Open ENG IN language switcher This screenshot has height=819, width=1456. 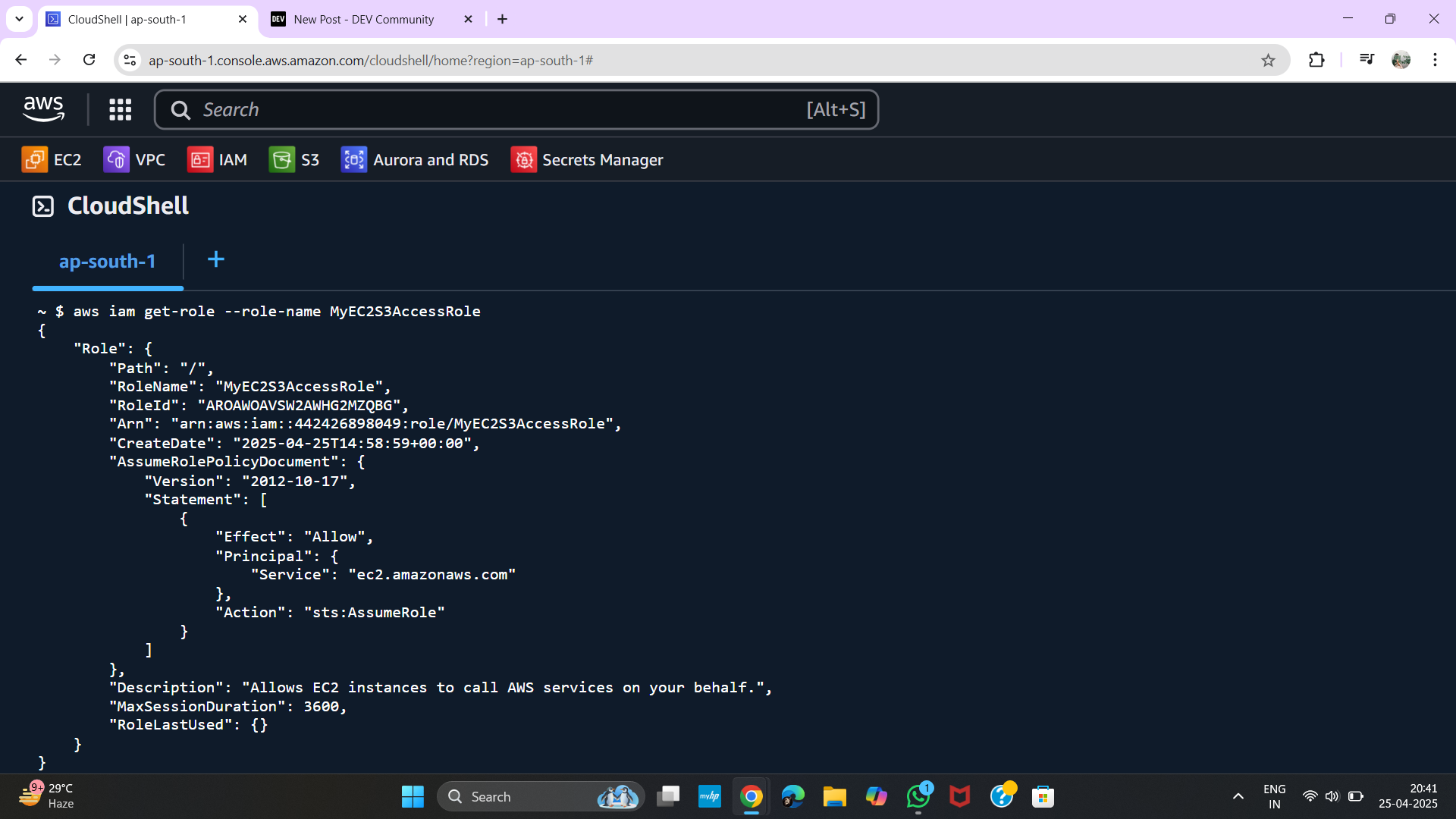coord(1275,797)
